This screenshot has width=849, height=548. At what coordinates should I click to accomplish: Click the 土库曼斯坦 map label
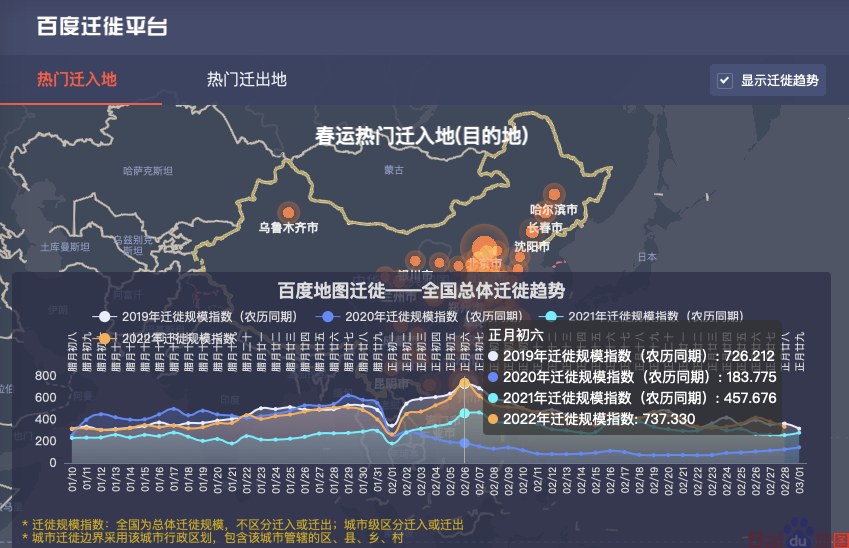[65, 247]
